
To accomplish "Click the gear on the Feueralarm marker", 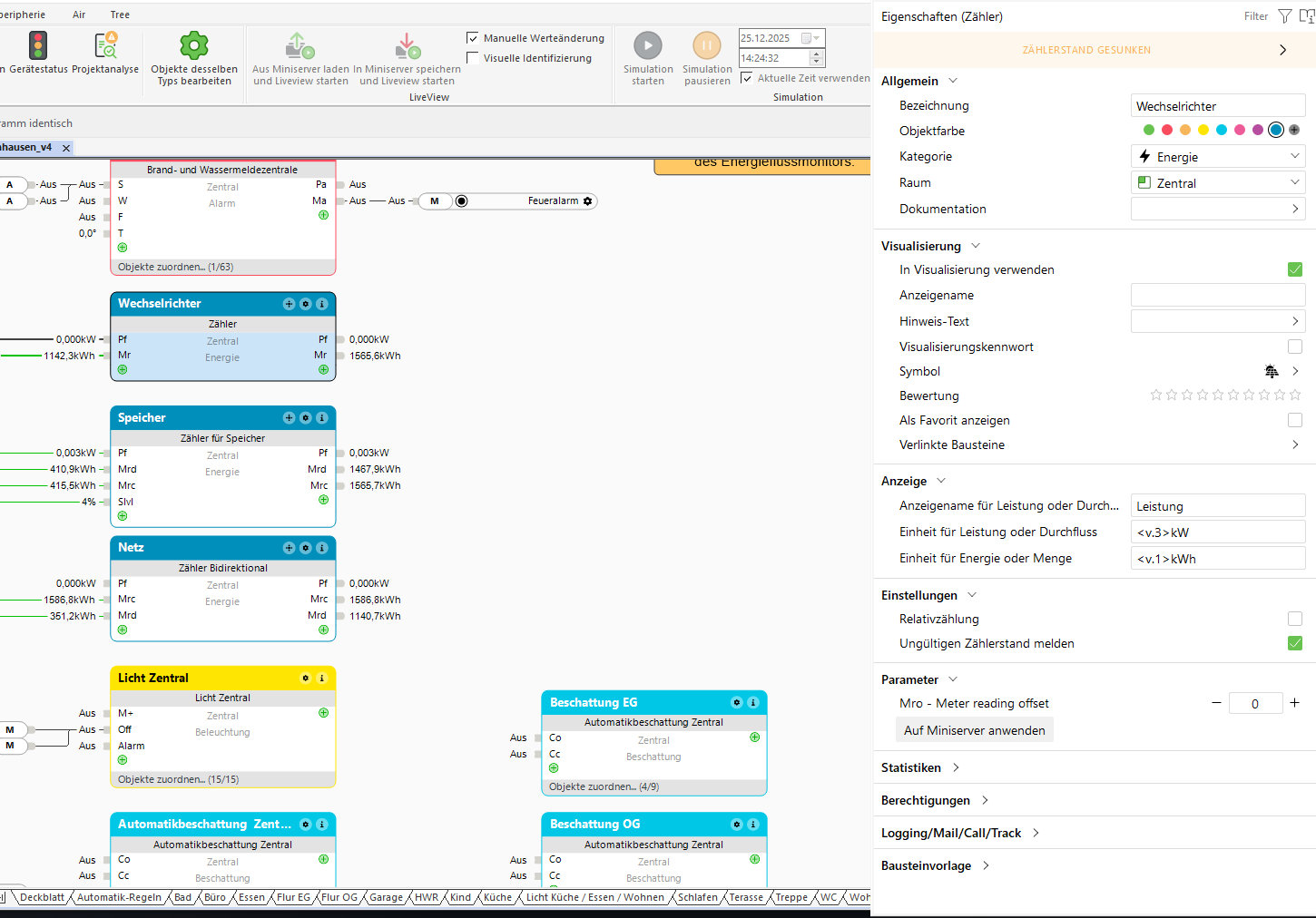I will pos(588,201).
